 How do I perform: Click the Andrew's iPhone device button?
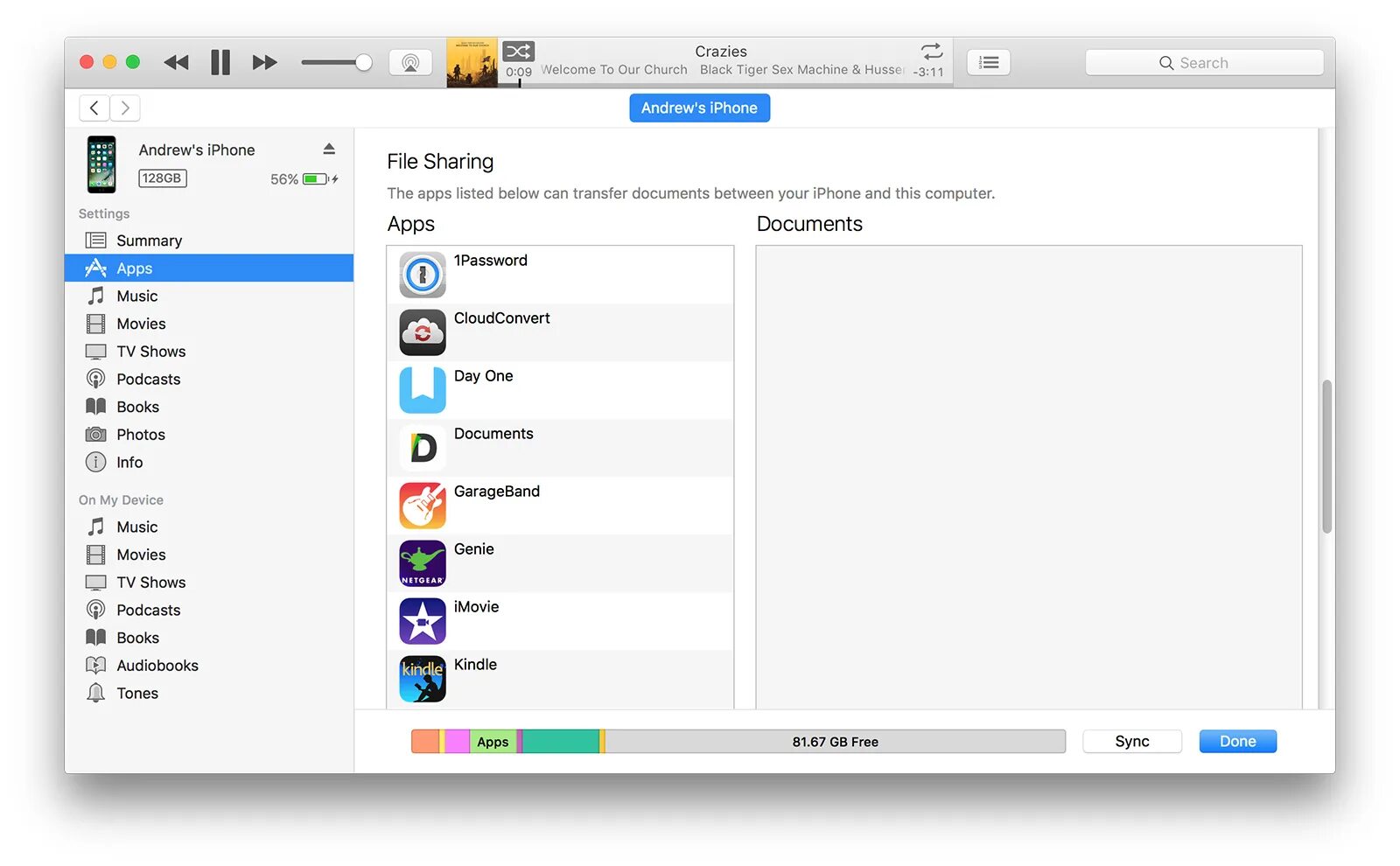tap(699, 108)
